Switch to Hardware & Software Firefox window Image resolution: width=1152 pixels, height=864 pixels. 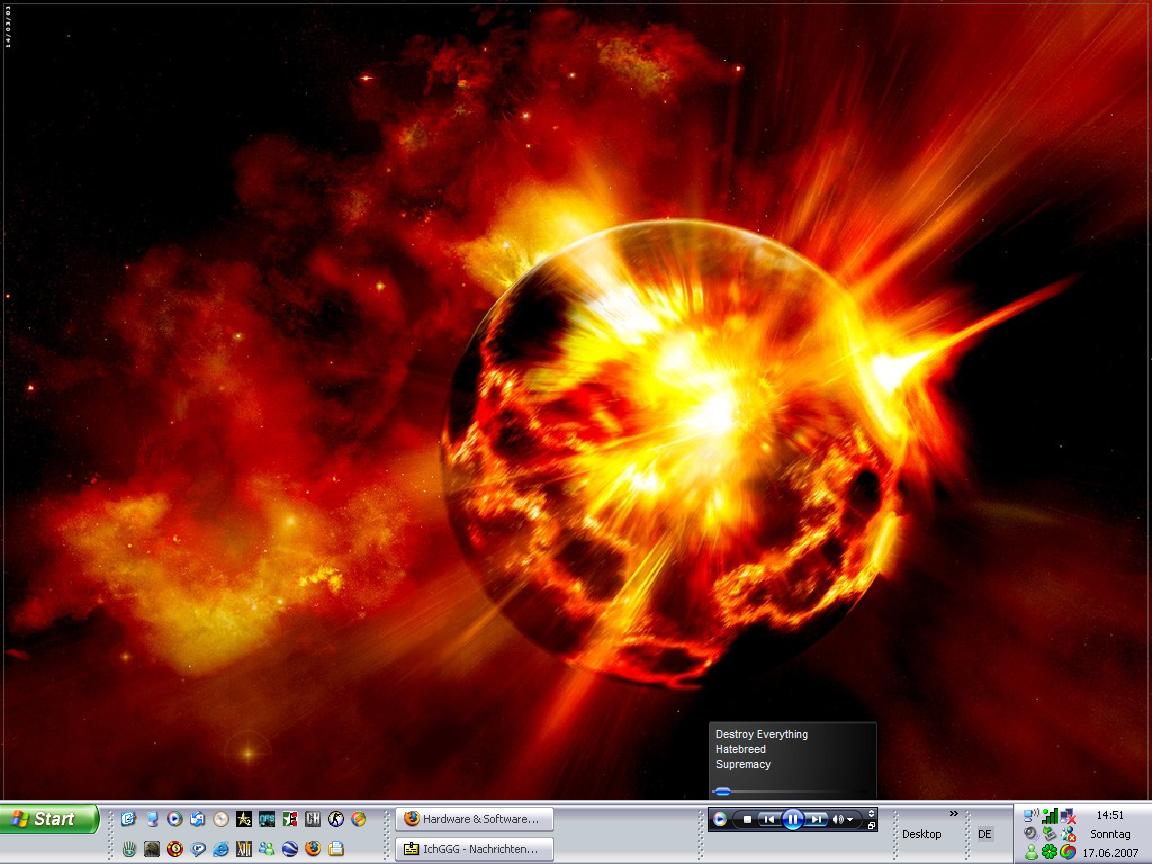[x=474, y=819]
